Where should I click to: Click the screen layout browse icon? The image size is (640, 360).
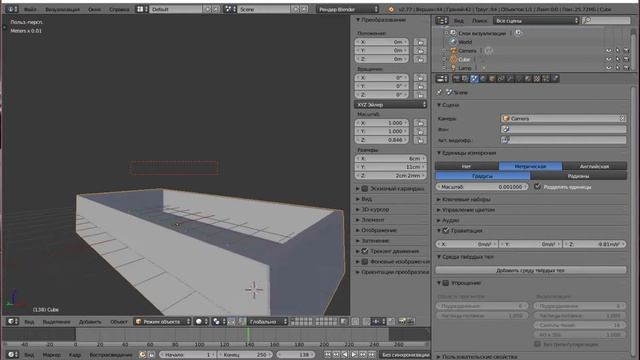click(x=142, y=9)
